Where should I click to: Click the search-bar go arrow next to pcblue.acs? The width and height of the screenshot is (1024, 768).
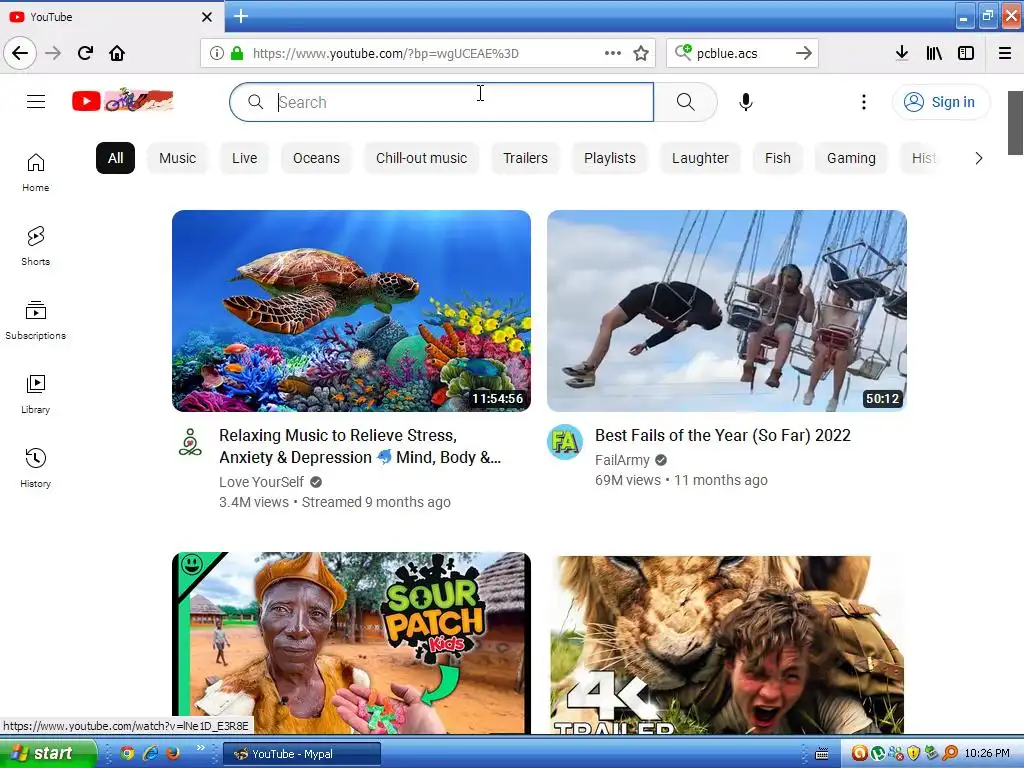(804, 53)
